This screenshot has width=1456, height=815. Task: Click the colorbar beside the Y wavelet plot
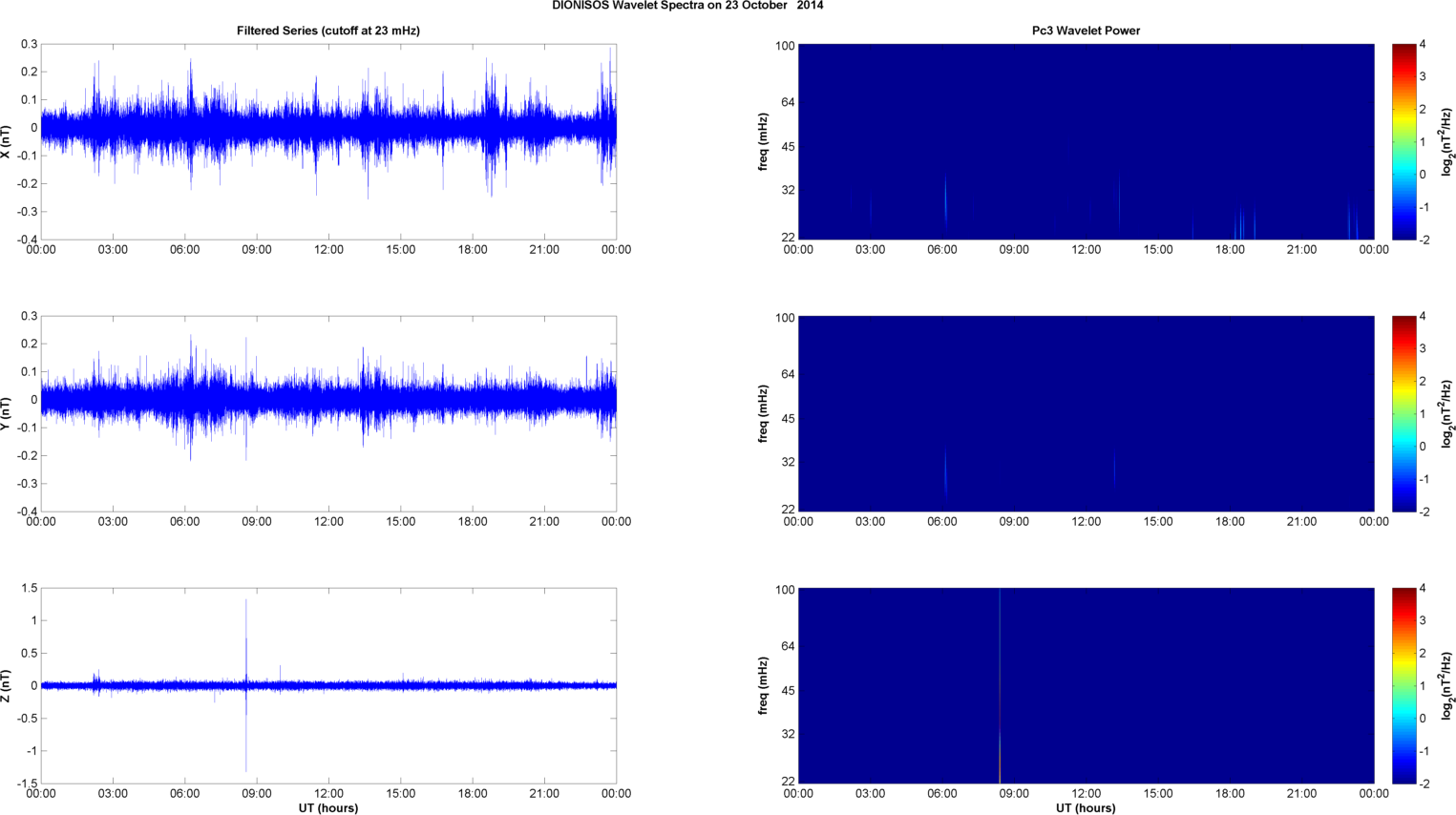[x=1403, y=413]
